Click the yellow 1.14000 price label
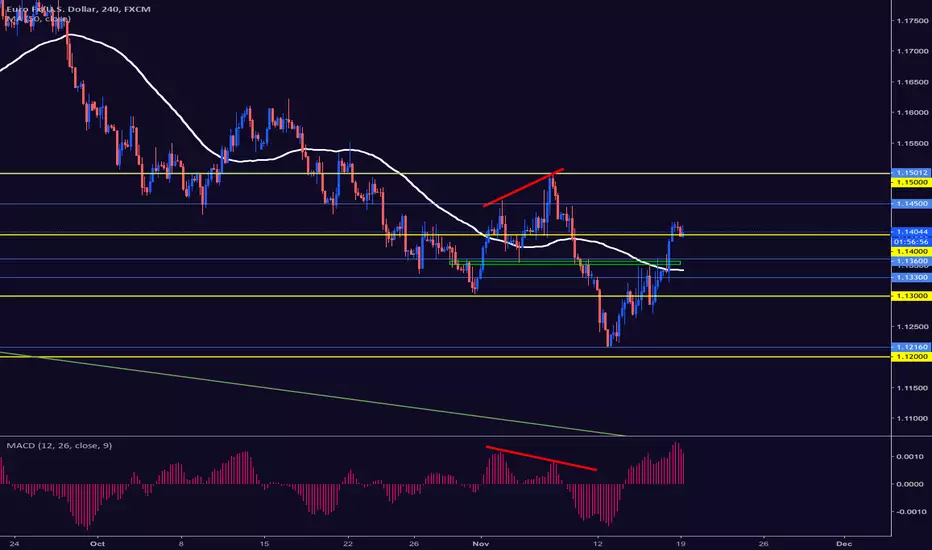This screenshot has height=550, width=932. tap(911, 252)
